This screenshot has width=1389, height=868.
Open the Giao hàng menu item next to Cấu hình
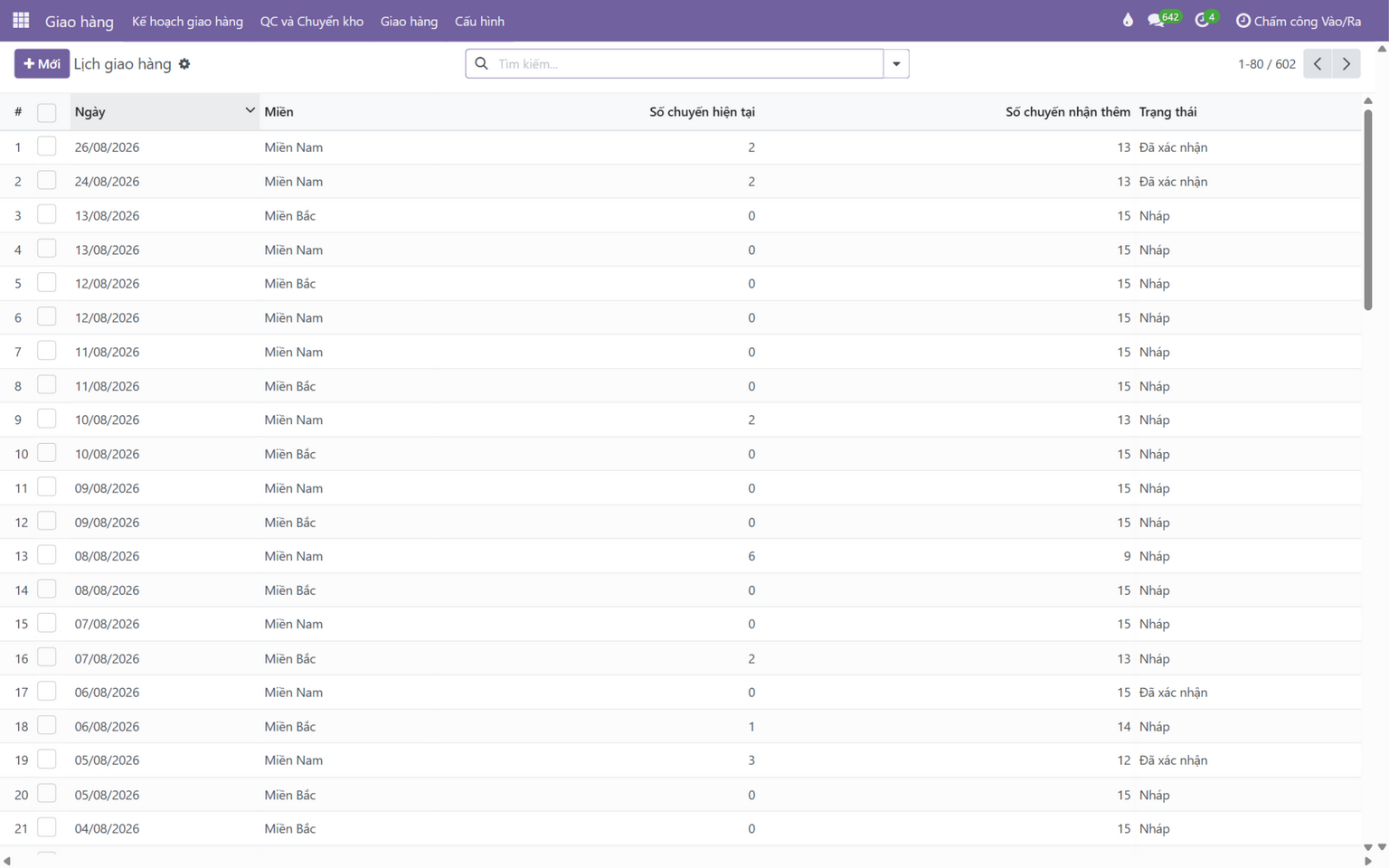click(x=409, y=21)
